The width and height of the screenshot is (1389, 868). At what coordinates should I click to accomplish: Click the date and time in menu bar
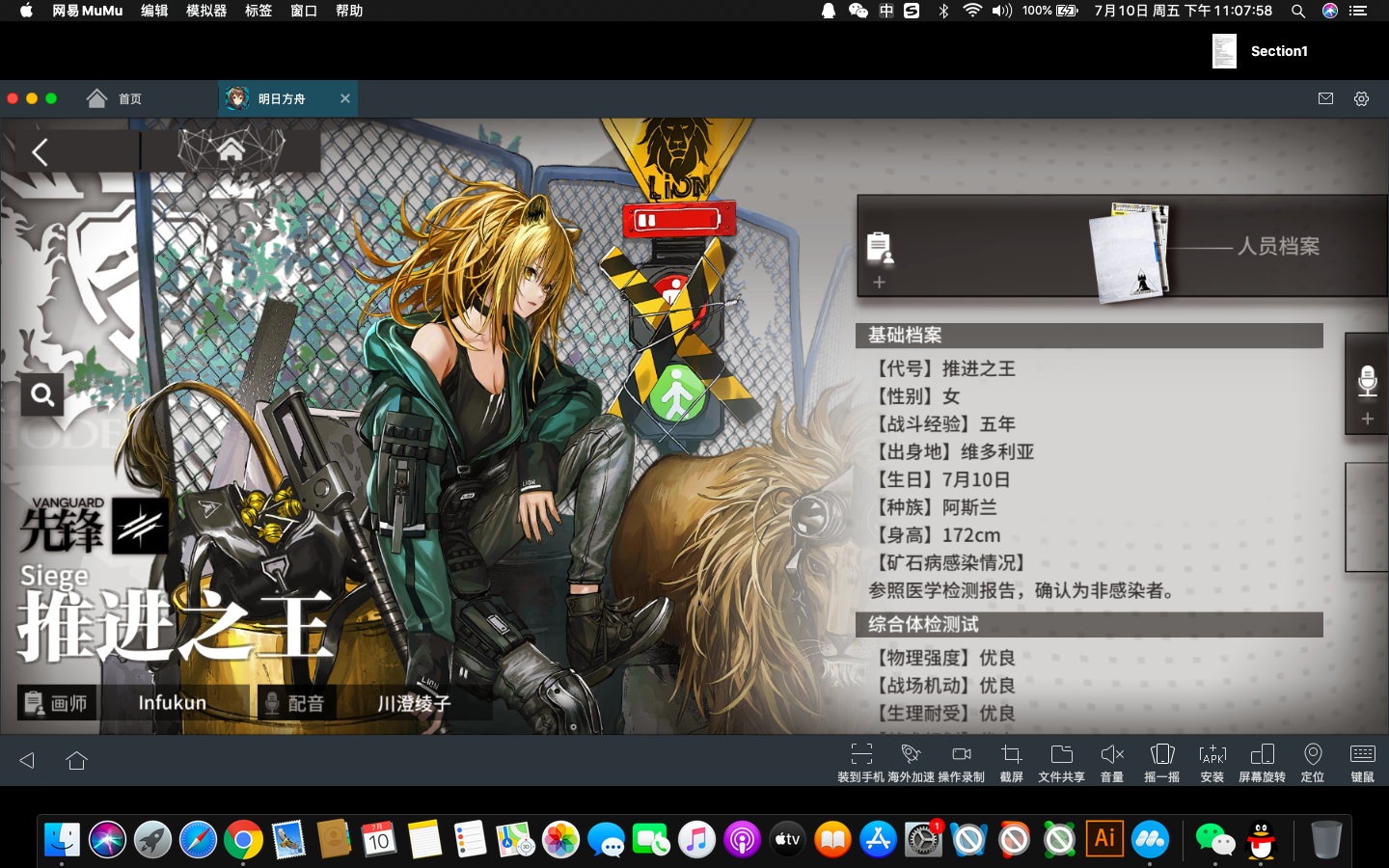(x=1183, y=11)
